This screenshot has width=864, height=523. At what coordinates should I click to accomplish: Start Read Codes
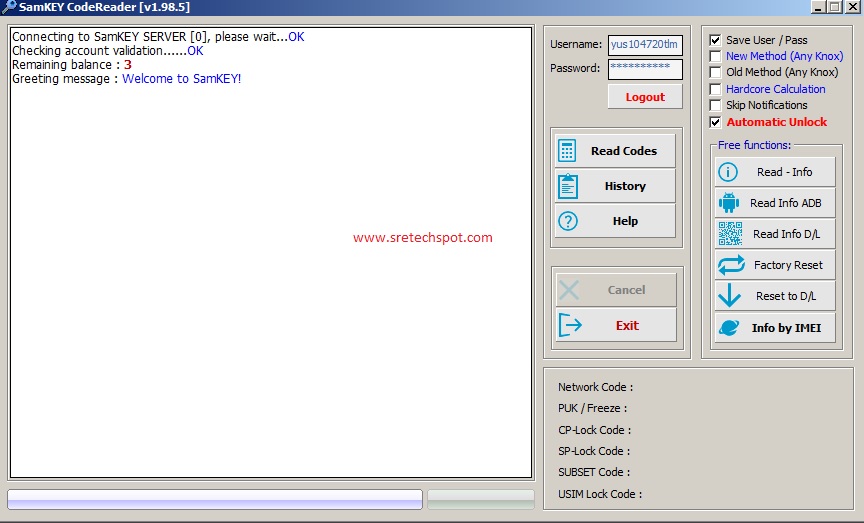coord(615,150)
